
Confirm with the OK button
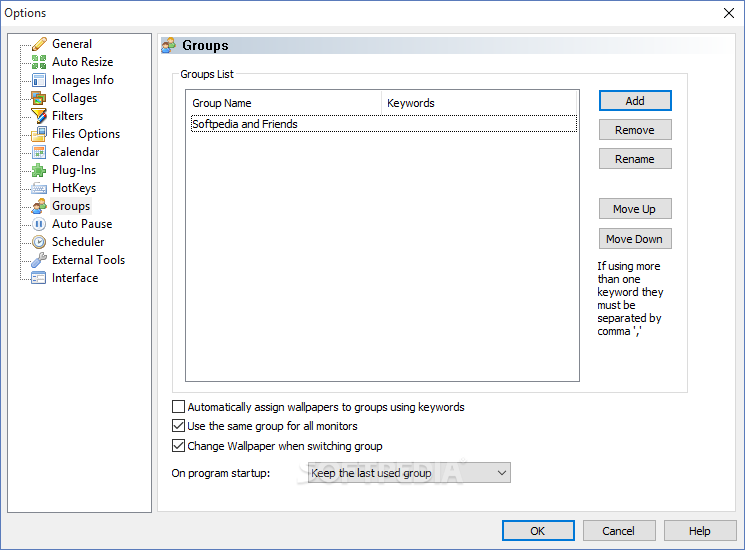click(x=538, y=531)
